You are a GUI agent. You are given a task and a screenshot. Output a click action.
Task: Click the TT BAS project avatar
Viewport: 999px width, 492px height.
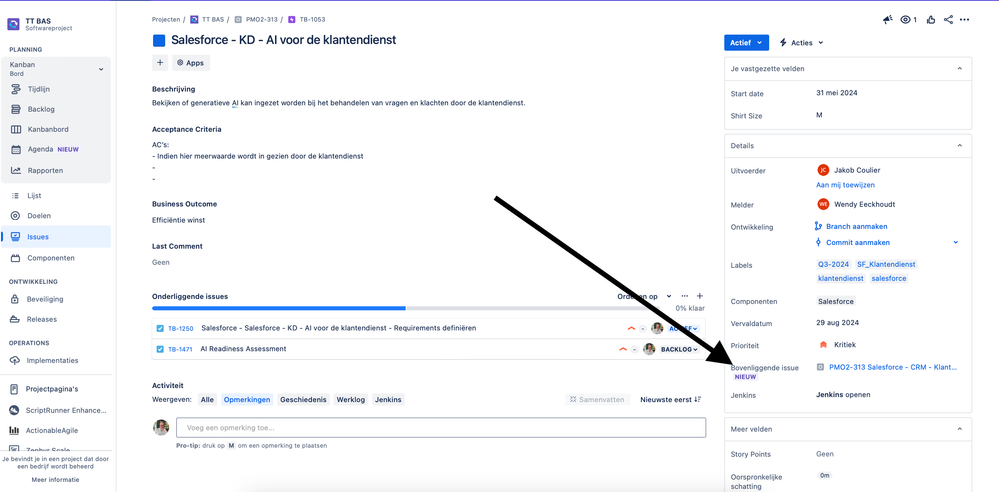click(13, 24)
